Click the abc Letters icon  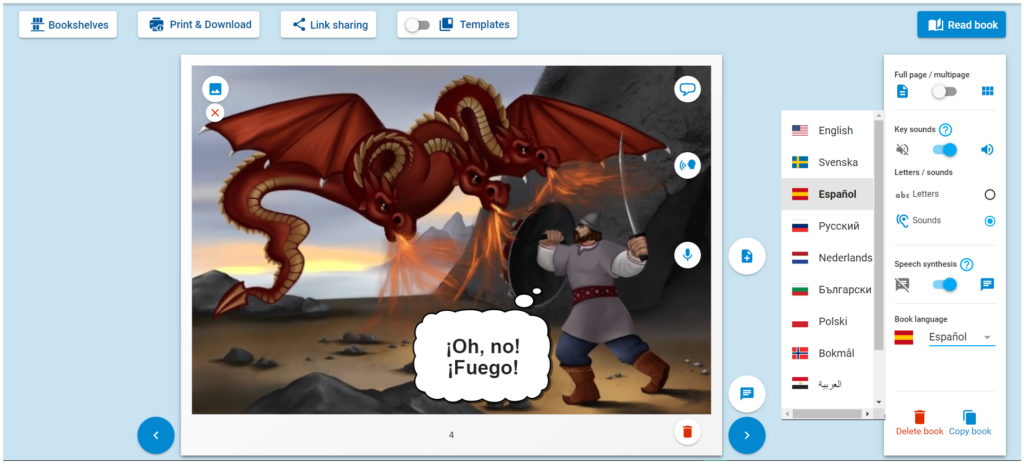point(903,194)
